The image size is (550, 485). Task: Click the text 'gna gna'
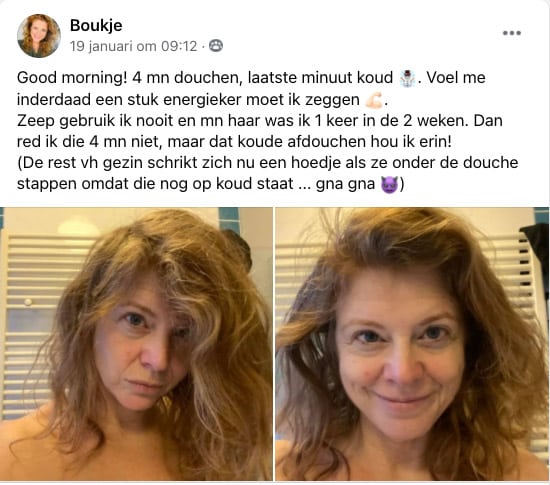pos(345,184)
